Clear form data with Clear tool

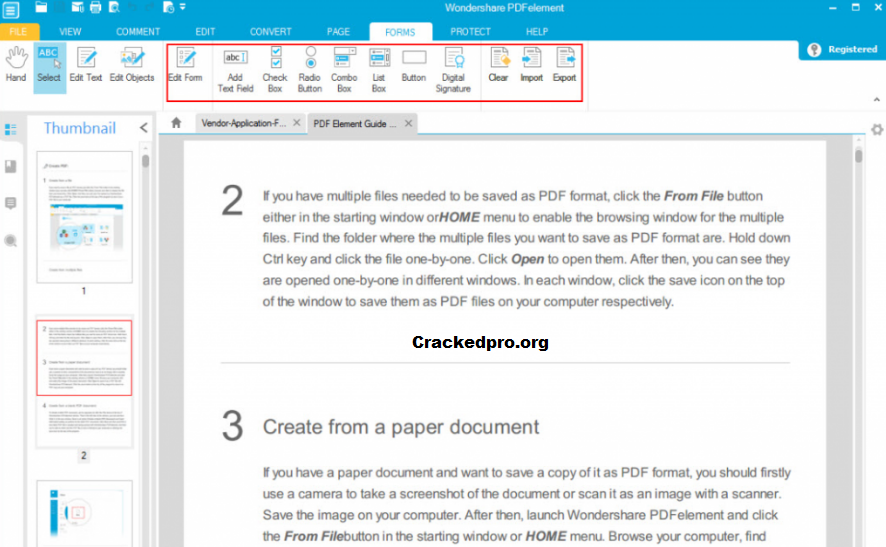(x=498, y=65)
